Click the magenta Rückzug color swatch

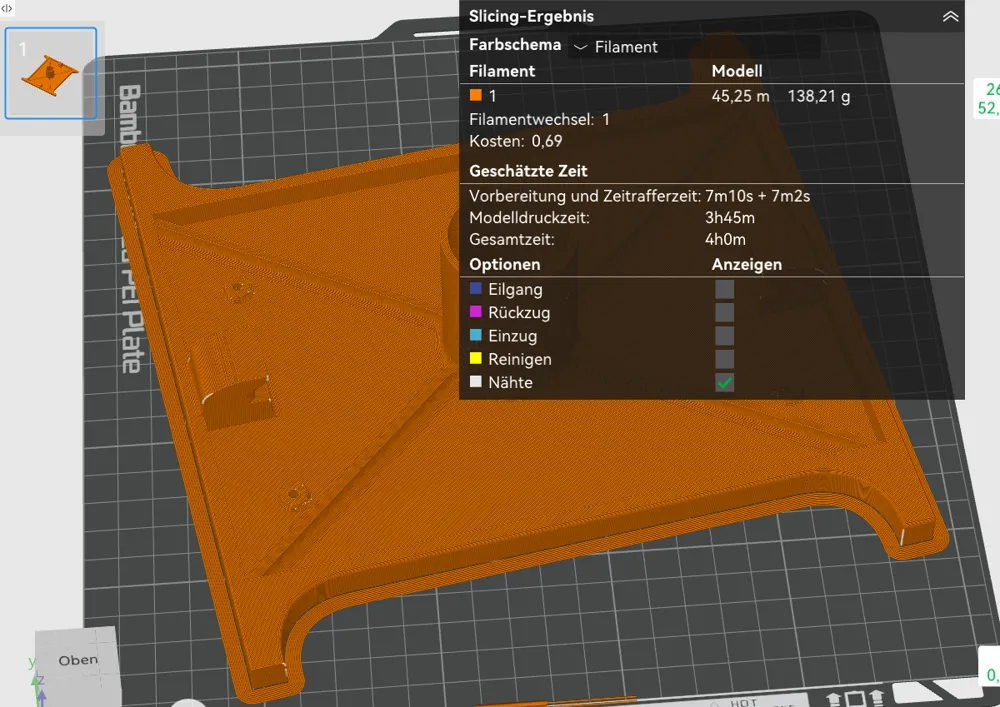click(x=476, y=312)
